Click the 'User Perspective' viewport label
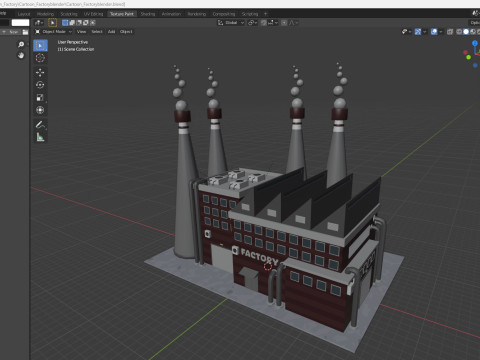This screenshot has width=480, height=360. [73, 42]
